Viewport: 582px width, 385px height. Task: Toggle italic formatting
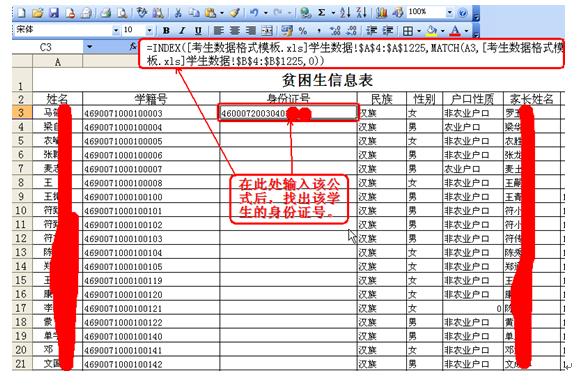point(182,31)
